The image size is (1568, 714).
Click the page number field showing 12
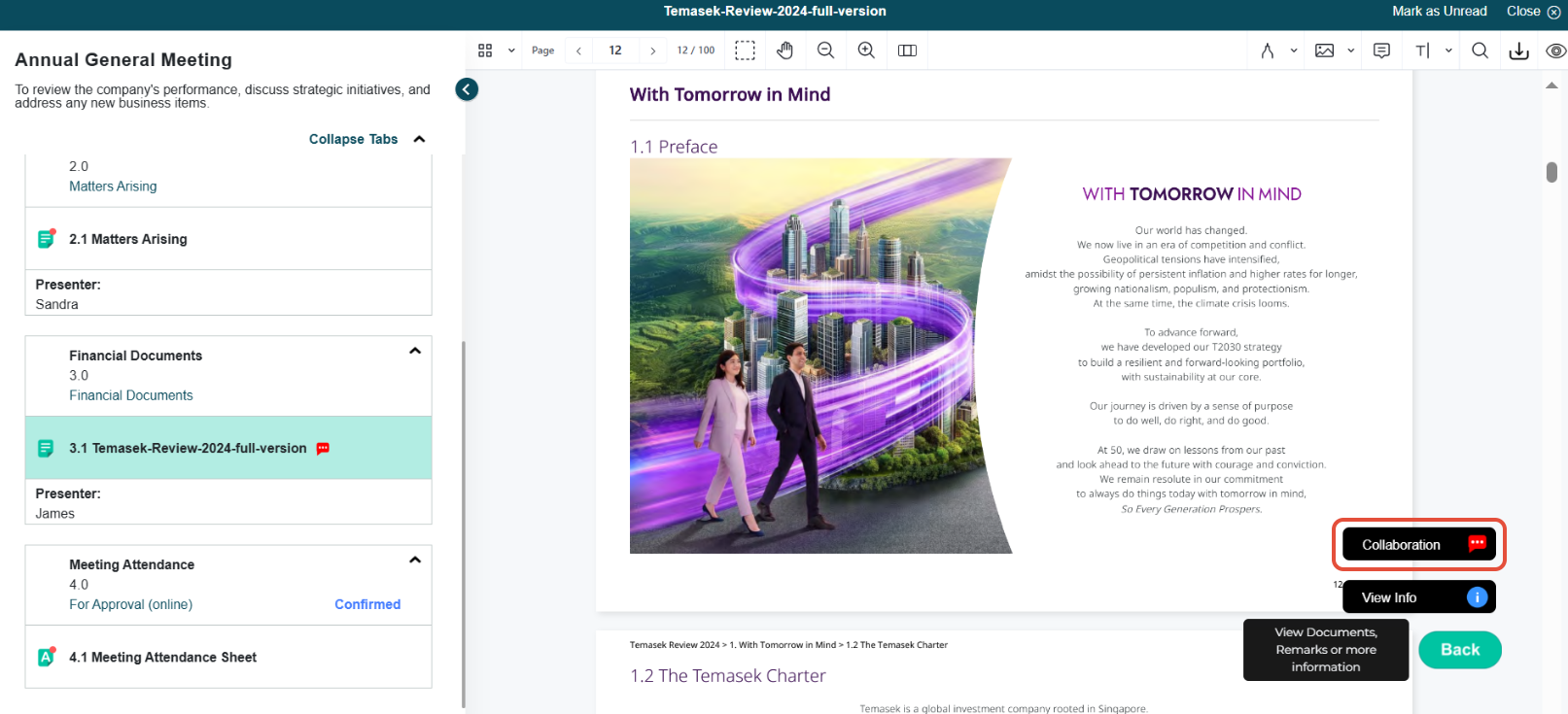pos(615,51)
